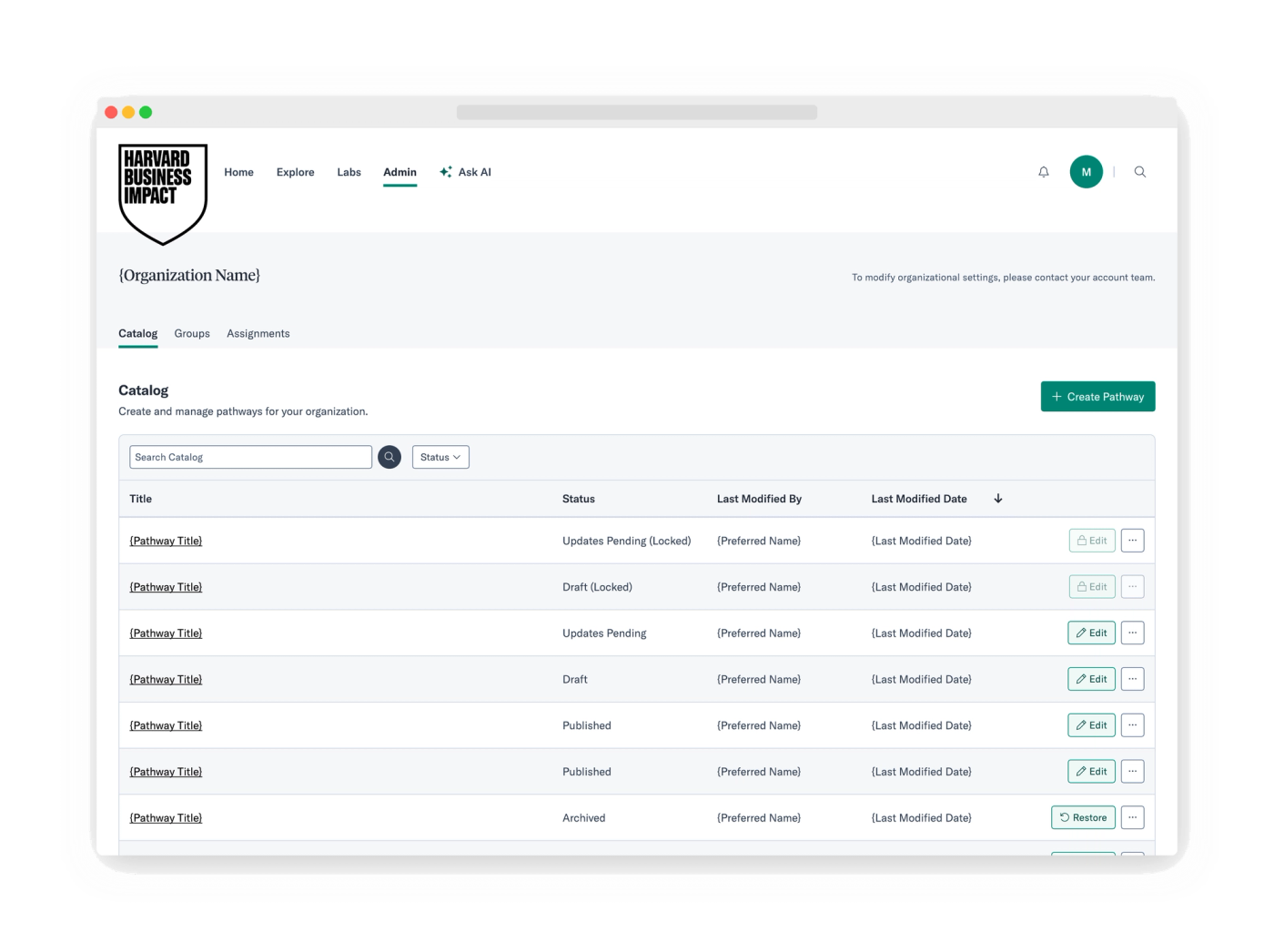Open the more options menu for the Archived row
Viewport: 1274px width, 952px height.
coord(1132,817)
